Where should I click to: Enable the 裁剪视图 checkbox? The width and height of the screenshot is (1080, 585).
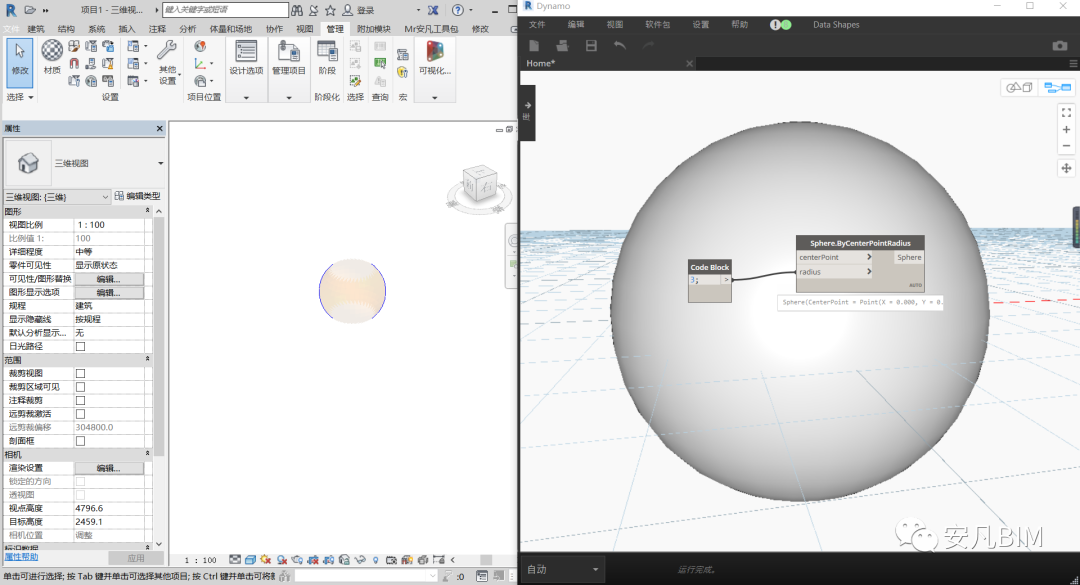tap(81, 373)
